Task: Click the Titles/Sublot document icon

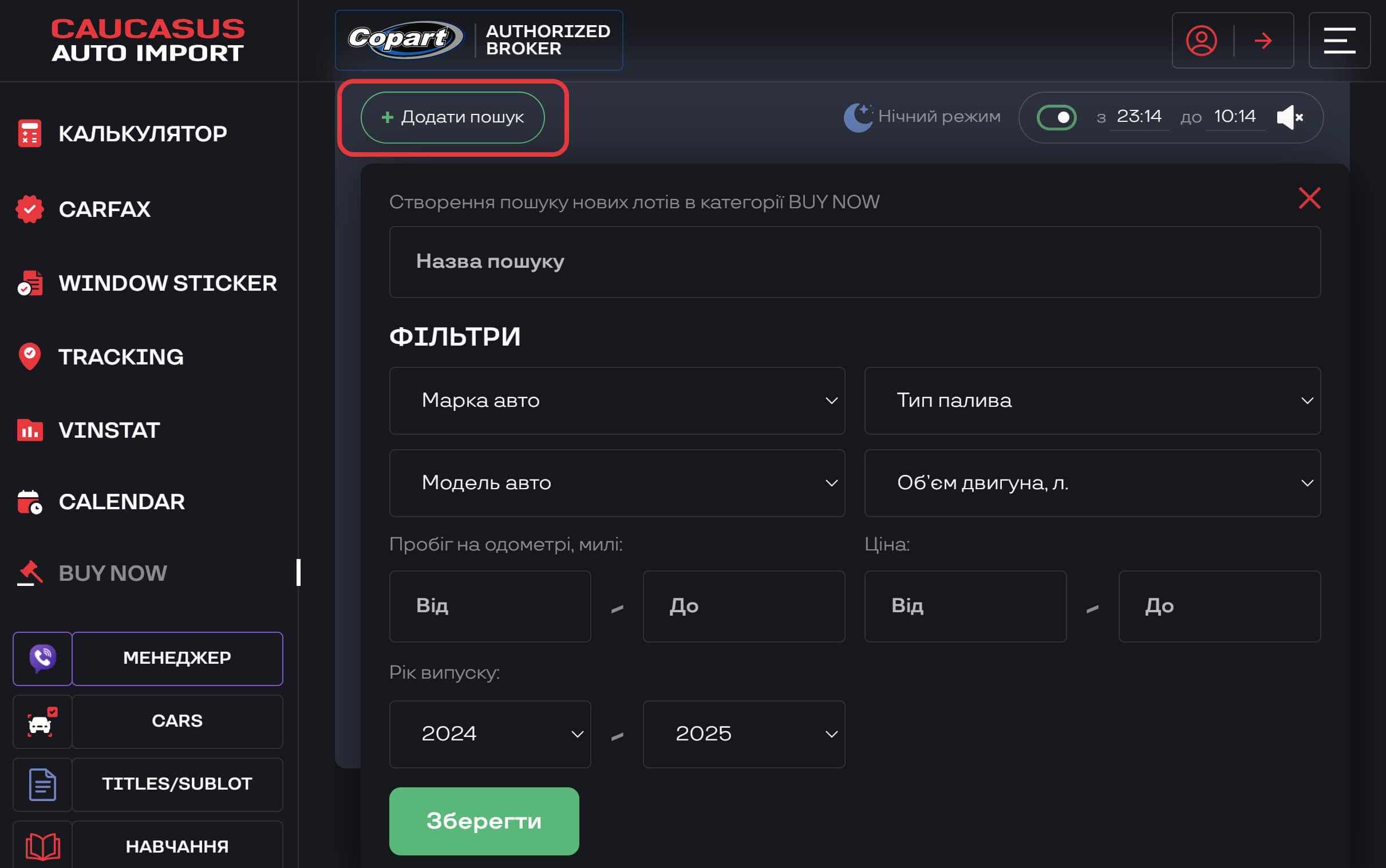Action: (42, 784)
